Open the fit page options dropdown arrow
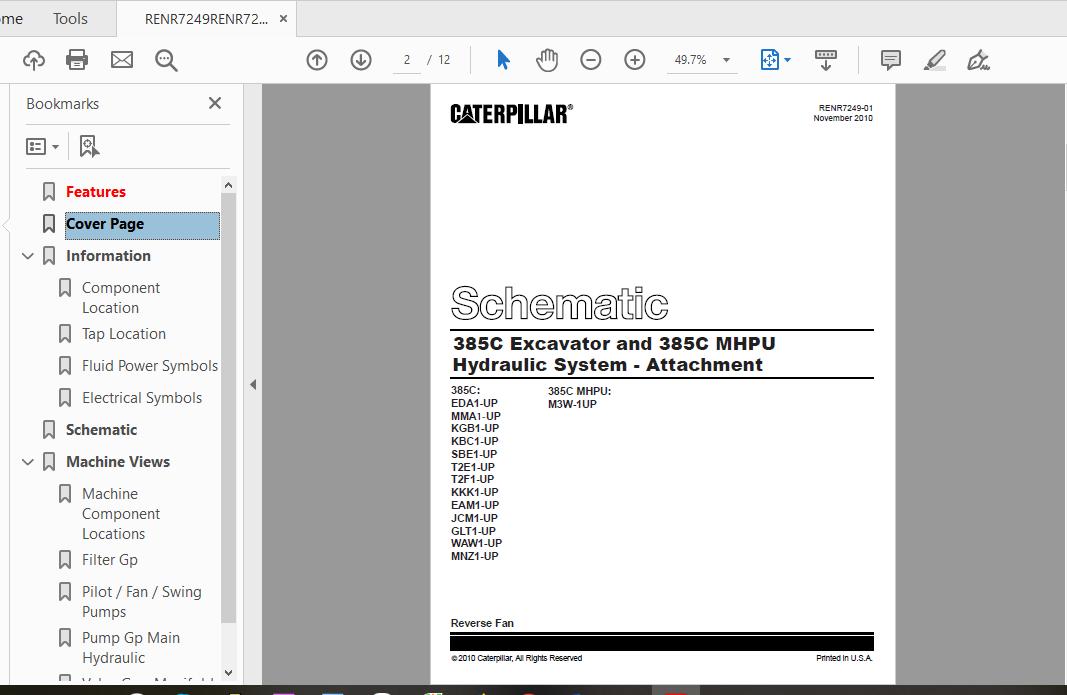The image size is (1067, 695). coord(787,61)
